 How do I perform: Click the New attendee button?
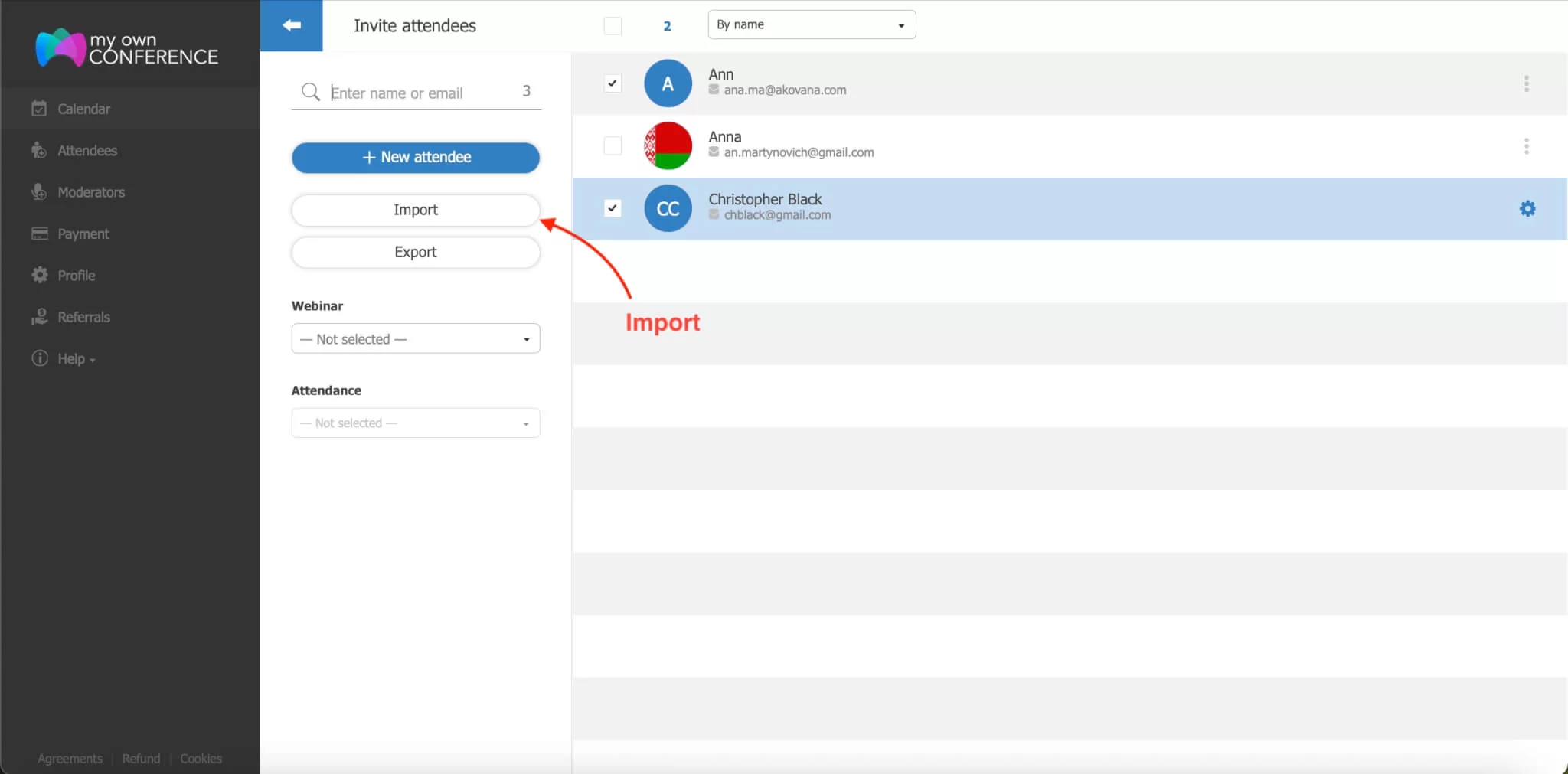[x=415, y=157]
